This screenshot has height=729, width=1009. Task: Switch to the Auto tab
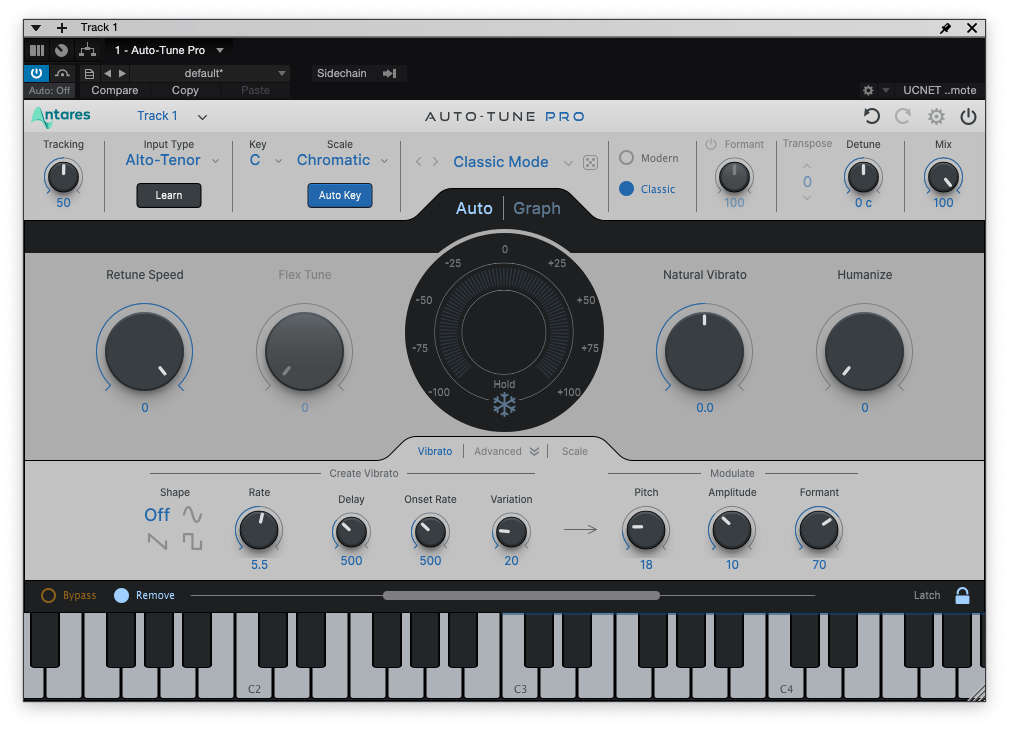tap(474, 208)
